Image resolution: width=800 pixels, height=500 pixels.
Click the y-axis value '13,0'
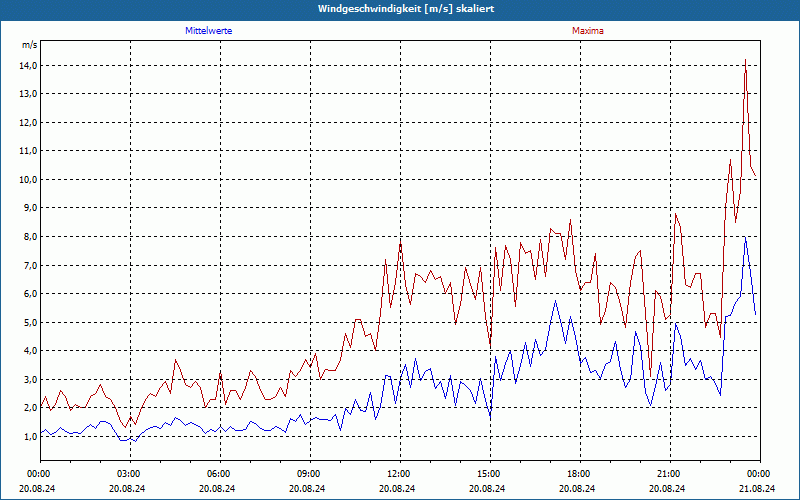28,94
